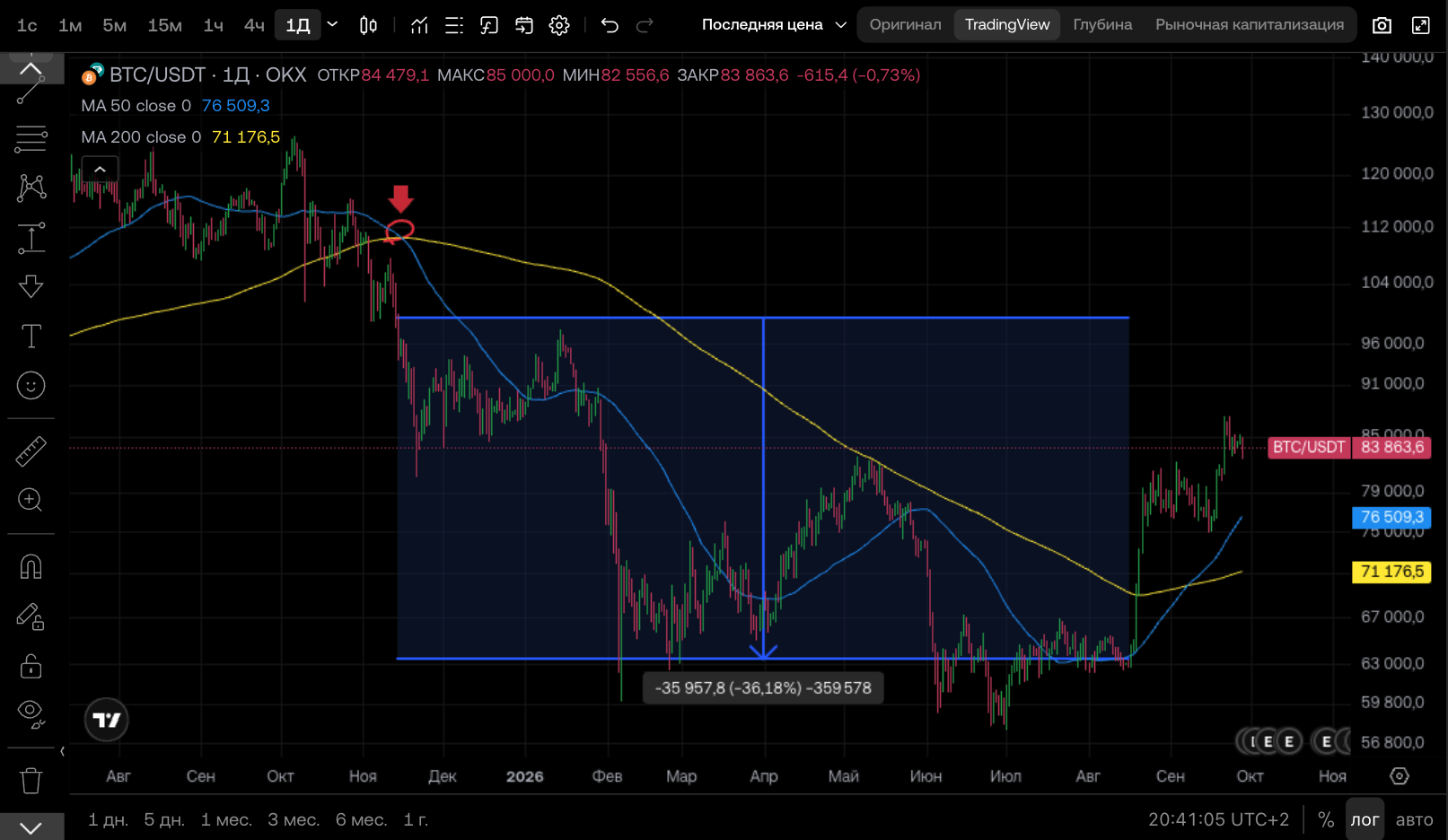The height and width of the screenshot is (840, 1448).
Task: Activate the Text annotation tool
Action: click(31, 337)
